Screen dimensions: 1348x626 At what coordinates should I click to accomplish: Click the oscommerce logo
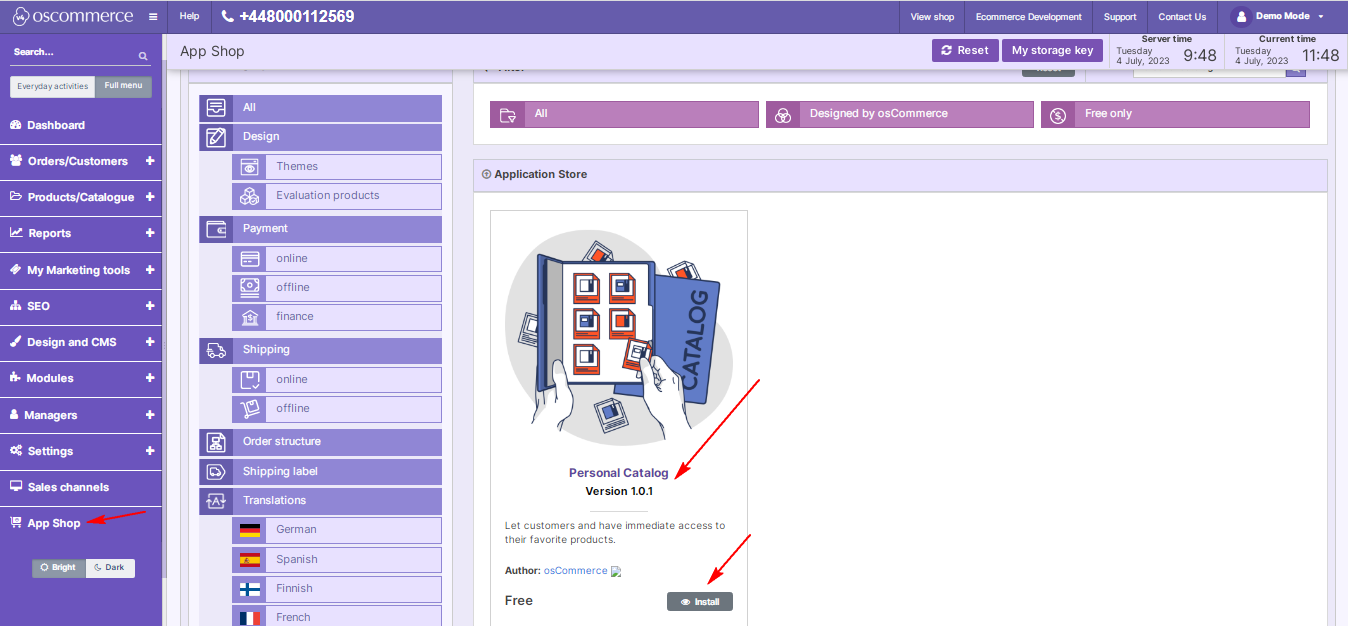tap(72, 16)
